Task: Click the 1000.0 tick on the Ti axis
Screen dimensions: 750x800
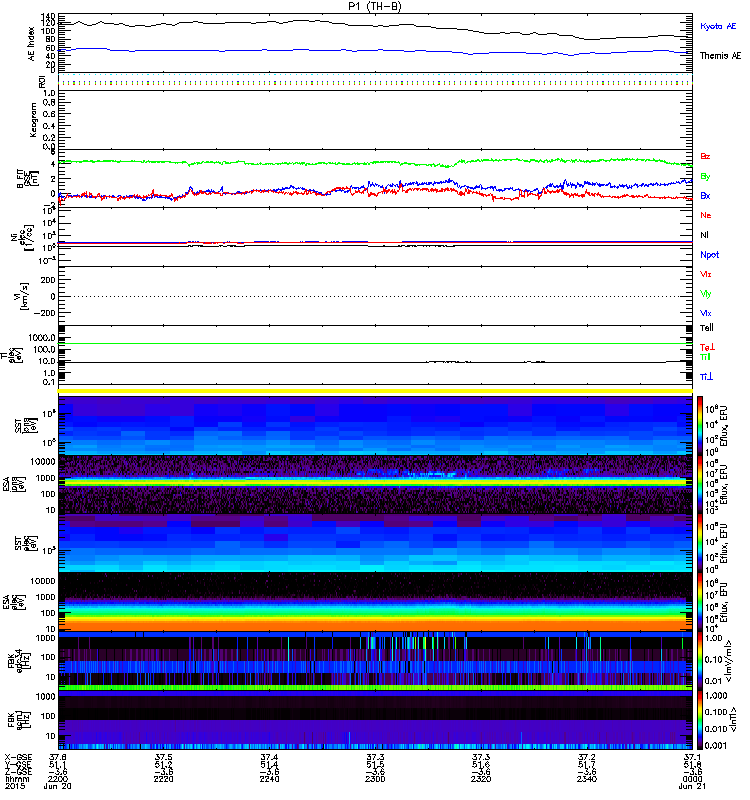Action: pos(42,338)
